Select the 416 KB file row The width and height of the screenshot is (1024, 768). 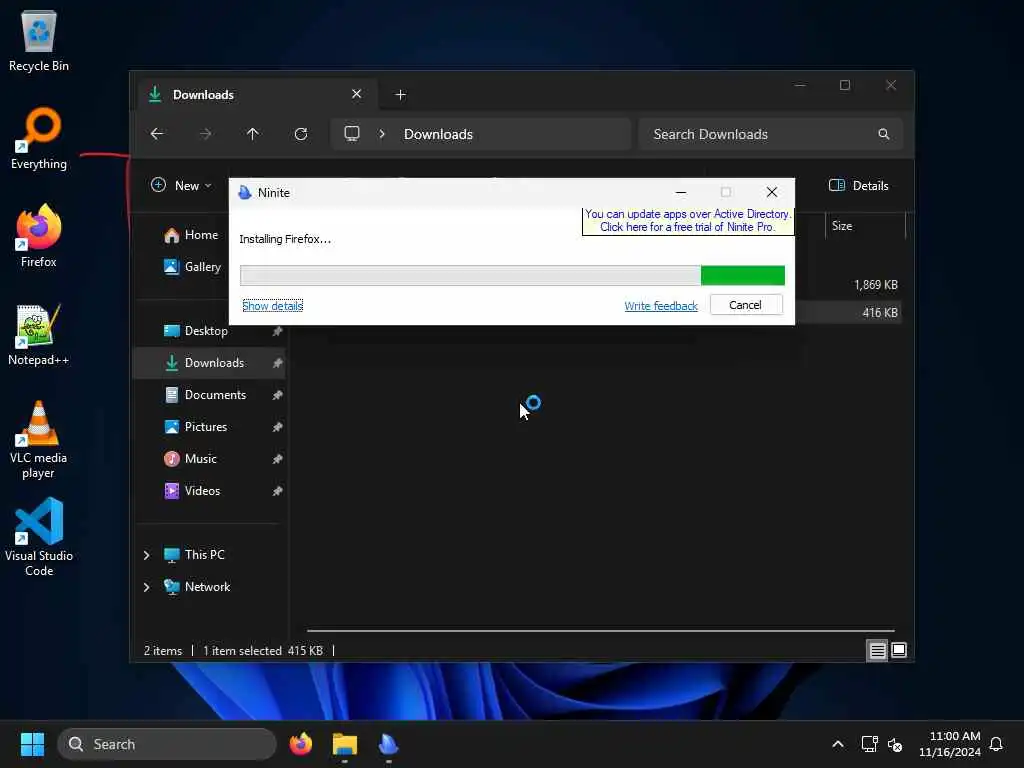pos(849,313)
